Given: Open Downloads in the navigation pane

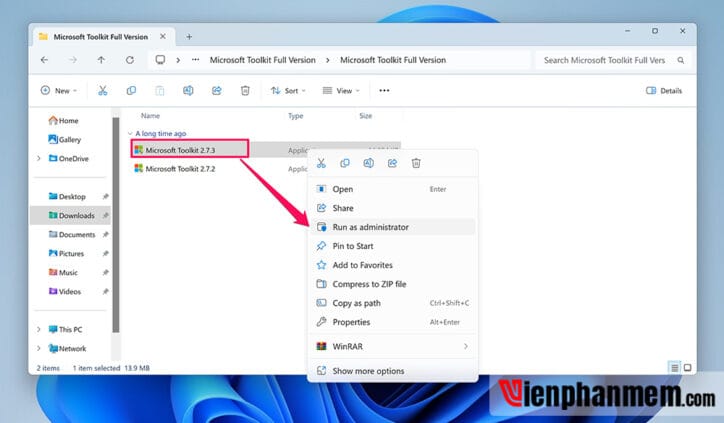Looking at the screenshot, I should (72, 215).
